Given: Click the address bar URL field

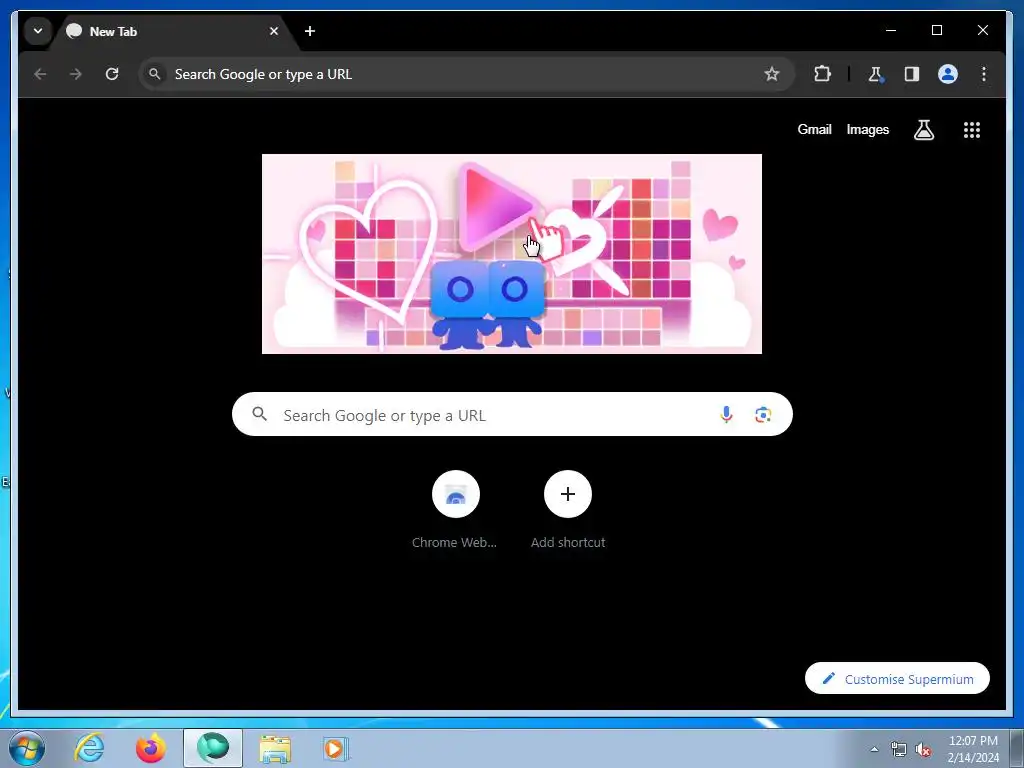Looking at the screenshot, I should (466, 74).
